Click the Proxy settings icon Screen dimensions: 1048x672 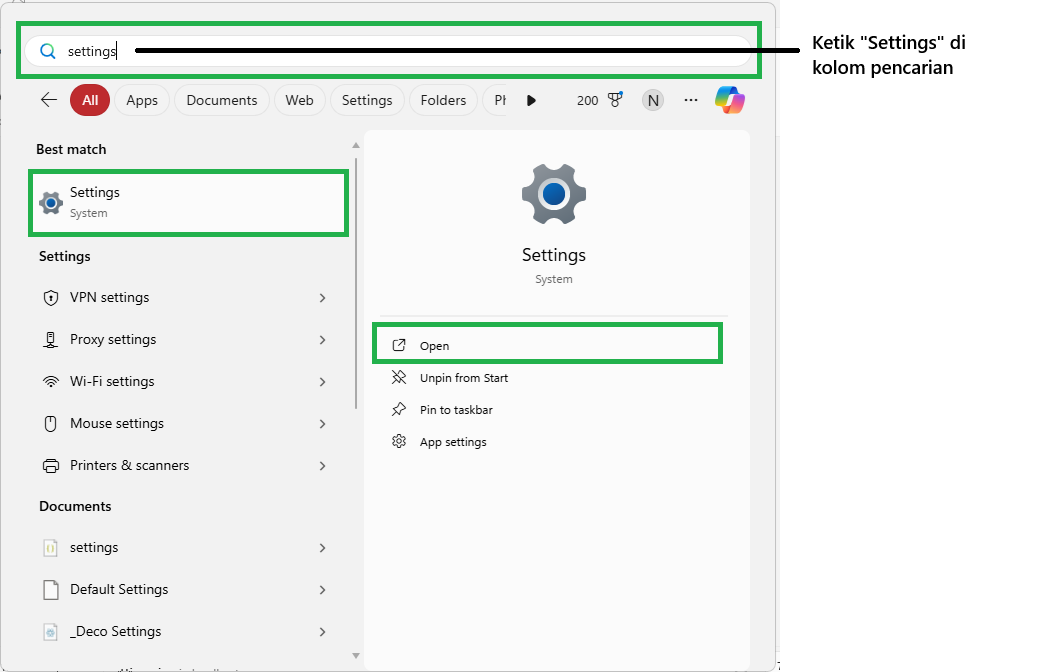pos(51,340)
